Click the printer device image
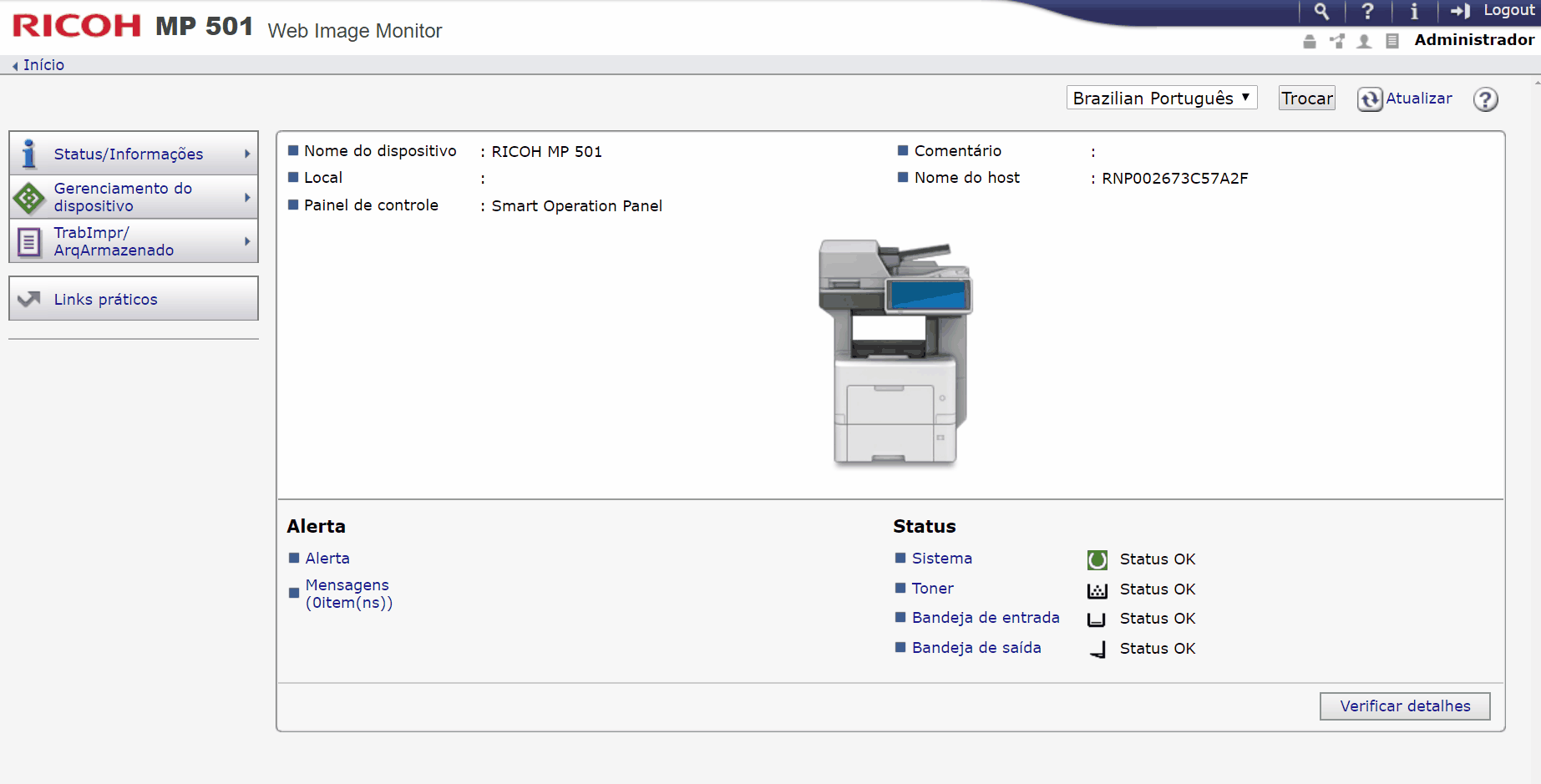Screen dimensions: 1541x784 tap(895, 352)
